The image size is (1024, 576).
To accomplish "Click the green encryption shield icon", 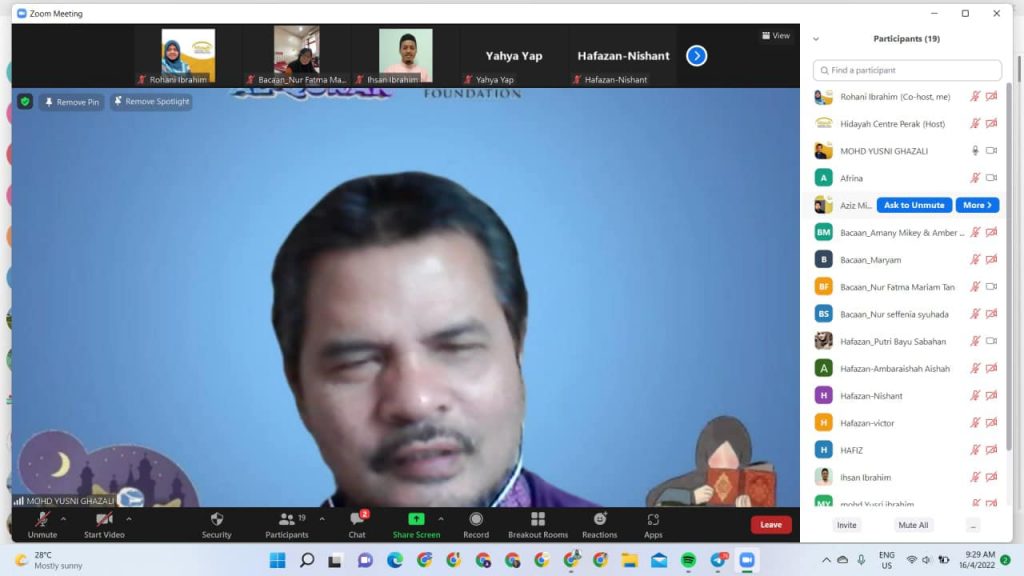I will point(25,102).
